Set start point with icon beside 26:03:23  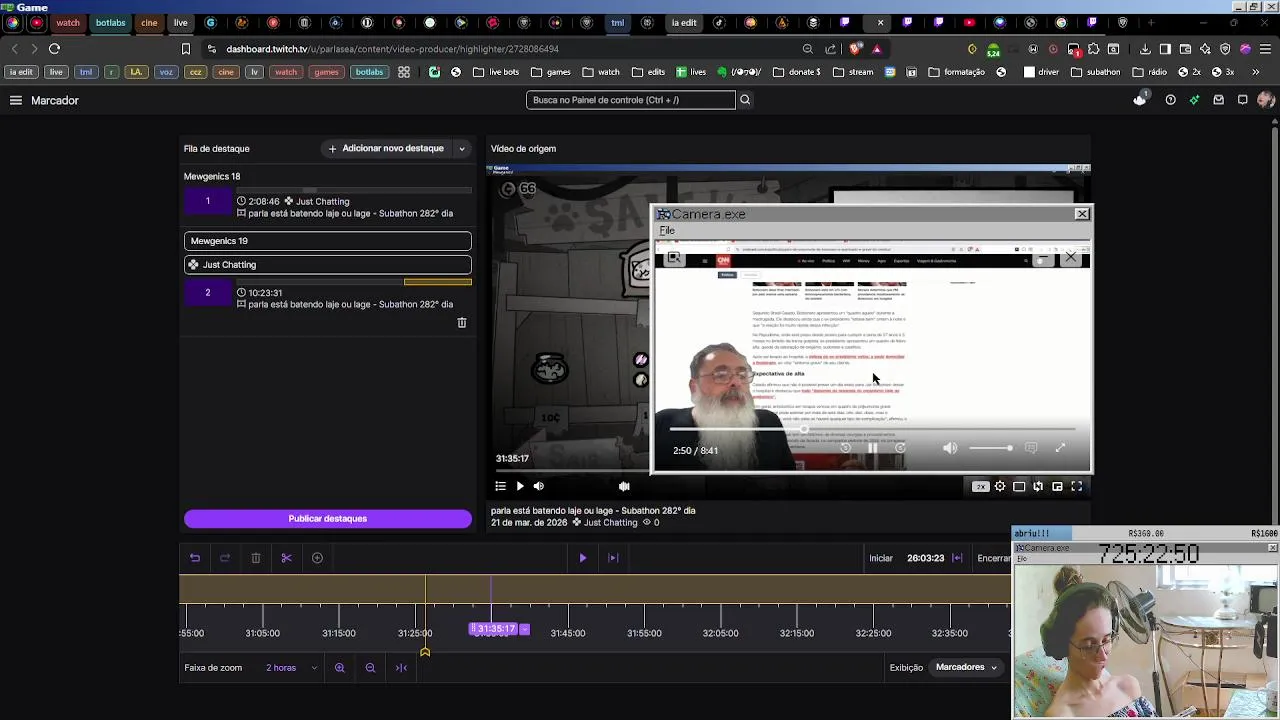(x=957, y=558)
